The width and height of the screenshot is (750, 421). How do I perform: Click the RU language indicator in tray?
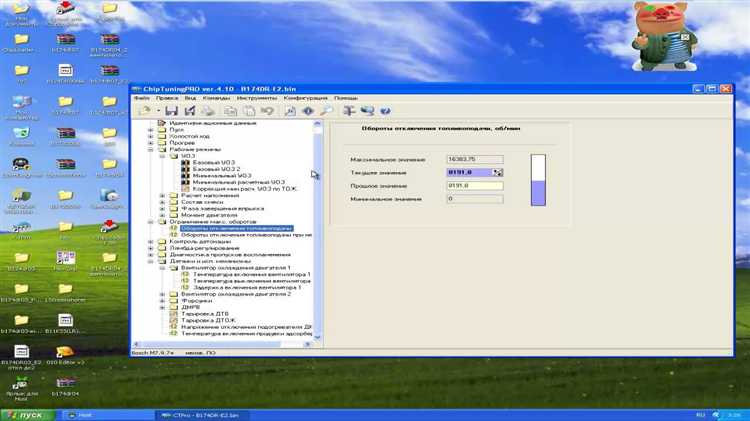[x=700, y=415]
